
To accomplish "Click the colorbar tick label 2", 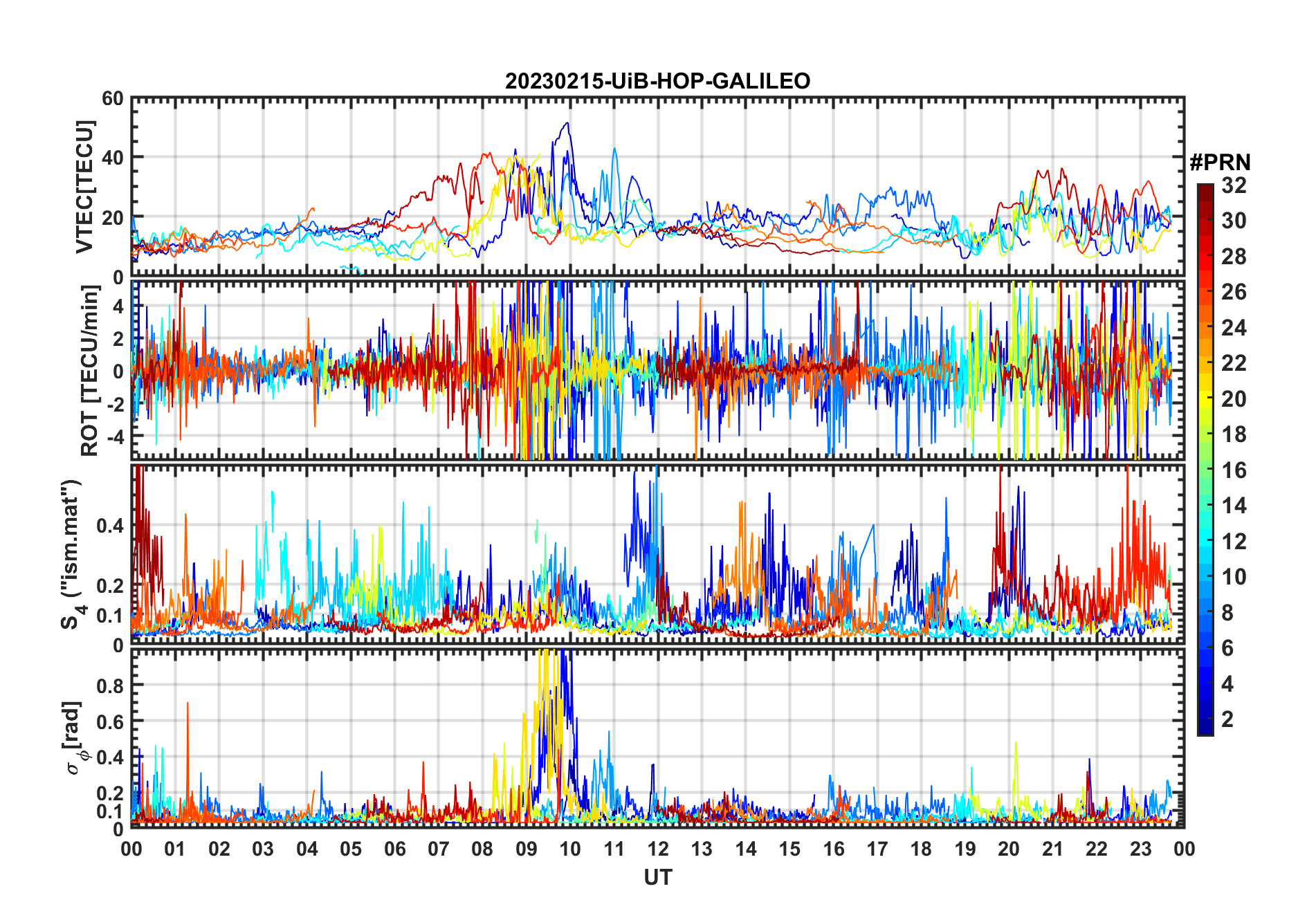I will 1227,719.
